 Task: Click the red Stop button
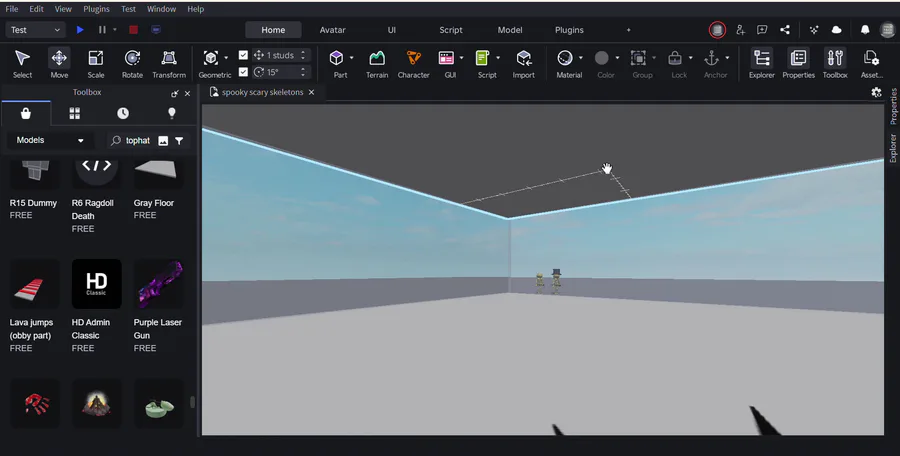(x=133, y=30)
